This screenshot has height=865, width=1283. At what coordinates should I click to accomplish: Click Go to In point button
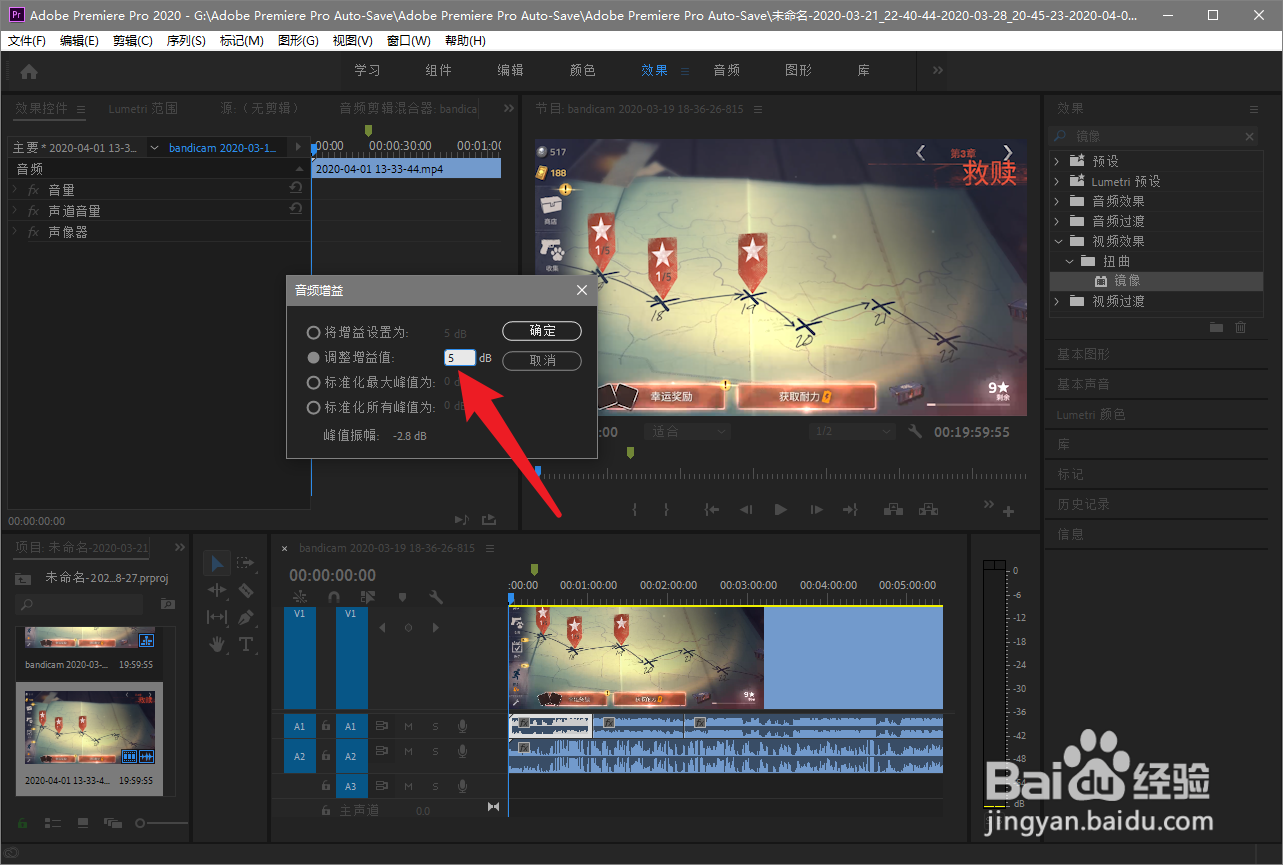pos(712,510)
